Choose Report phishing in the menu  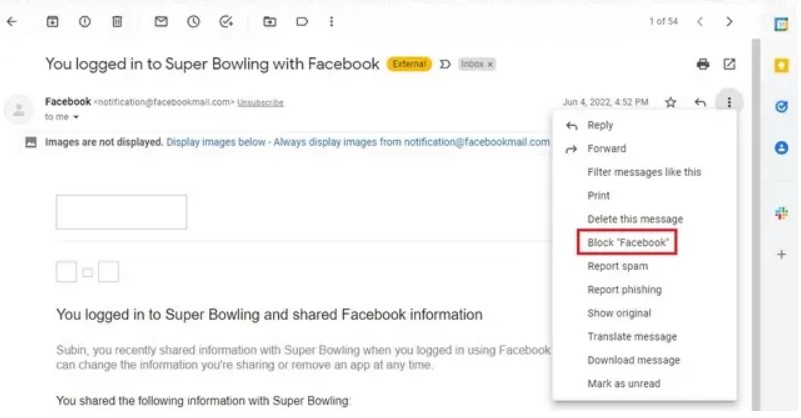(x=624, y=290)
